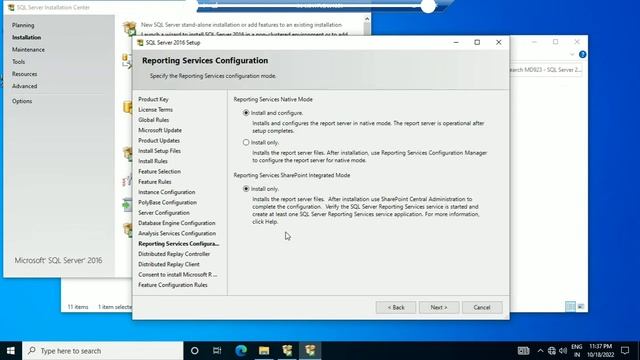Launch Microsoft Edge from taskbar
This screenshot has width=640, height=360.
point(241,351)
